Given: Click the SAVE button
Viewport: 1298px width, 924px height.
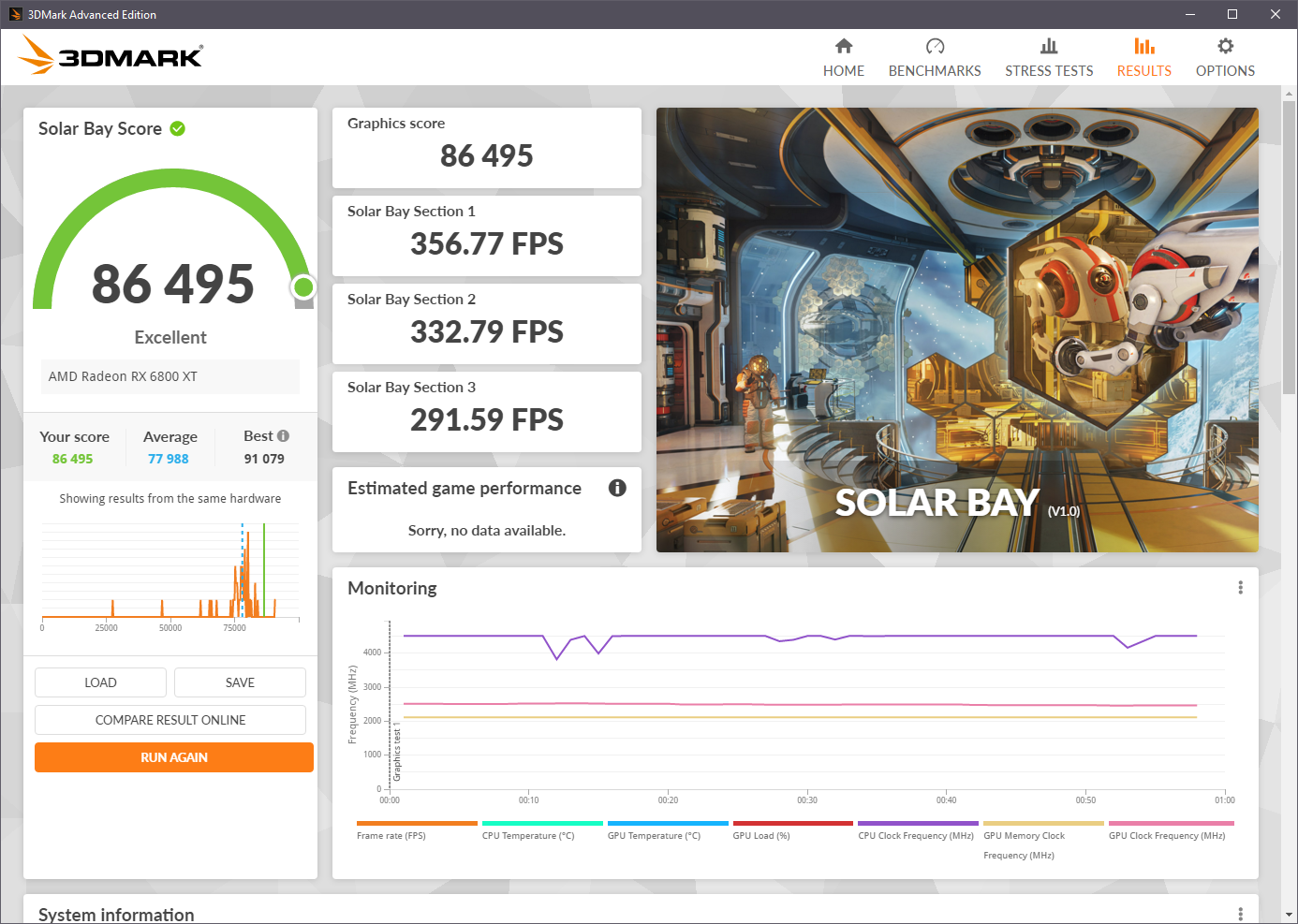Looking at the screenshot, I should (x=240, y=682).
